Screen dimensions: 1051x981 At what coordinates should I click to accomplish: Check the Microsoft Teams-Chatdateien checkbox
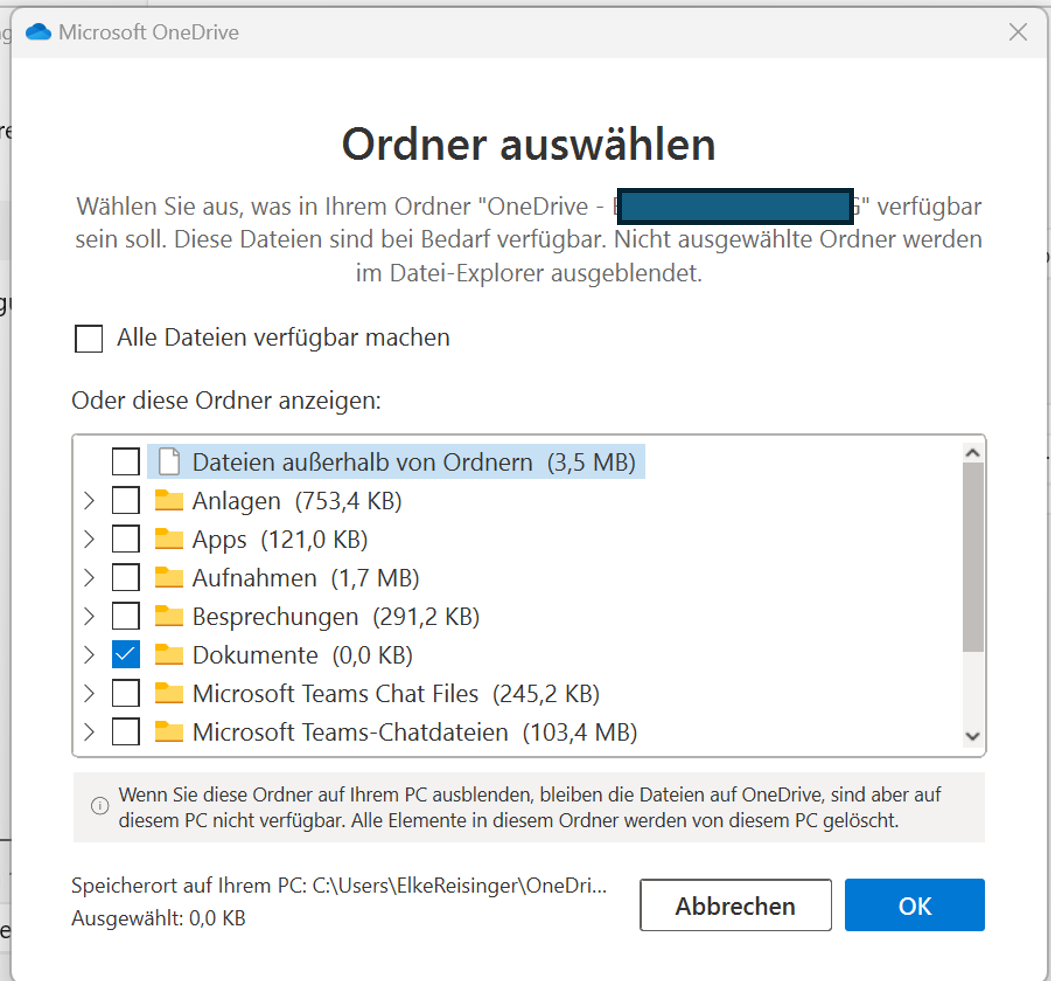(x=125, y=731)
